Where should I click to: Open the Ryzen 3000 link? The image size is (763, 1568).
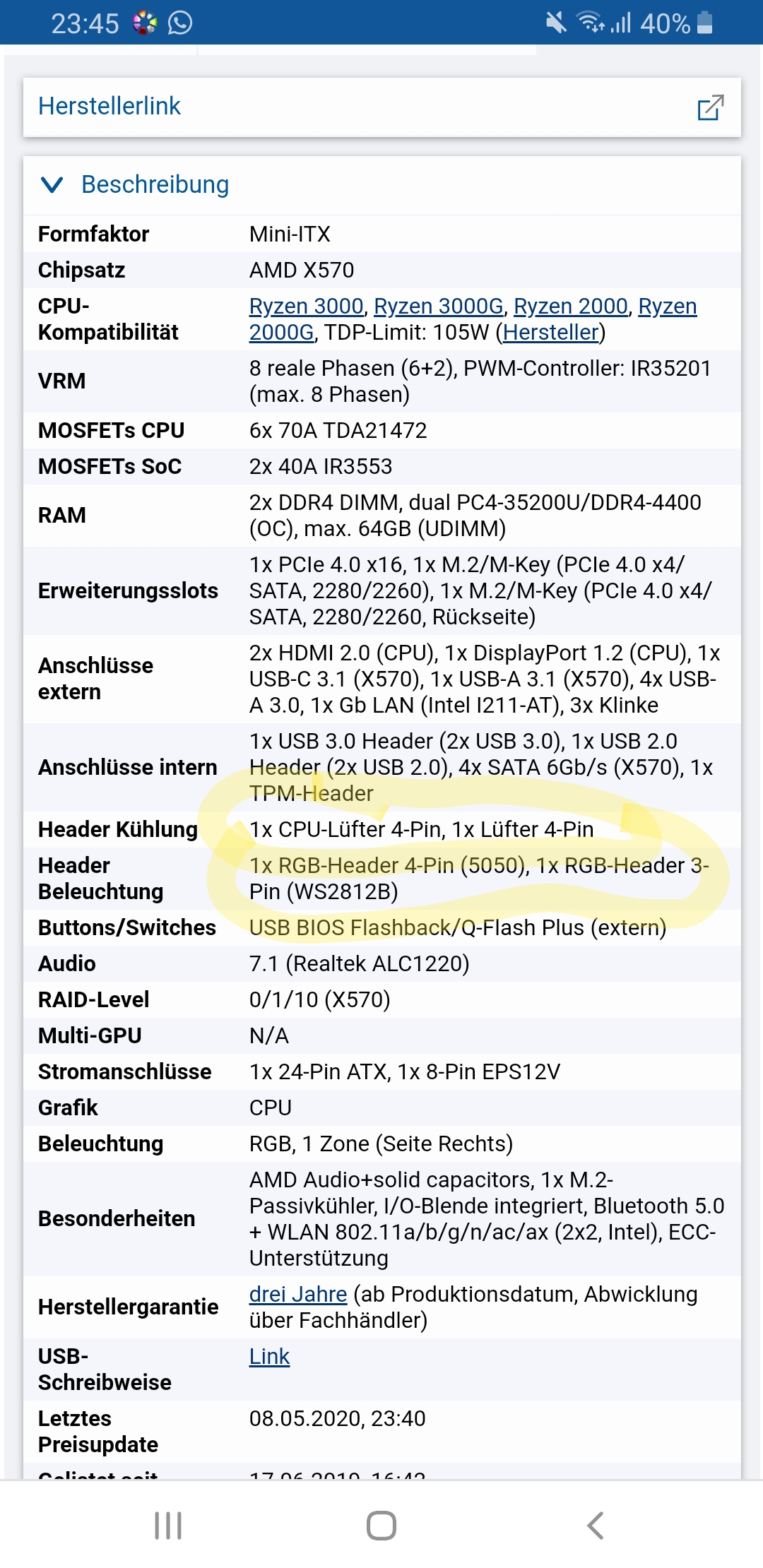tap(306, 307)
